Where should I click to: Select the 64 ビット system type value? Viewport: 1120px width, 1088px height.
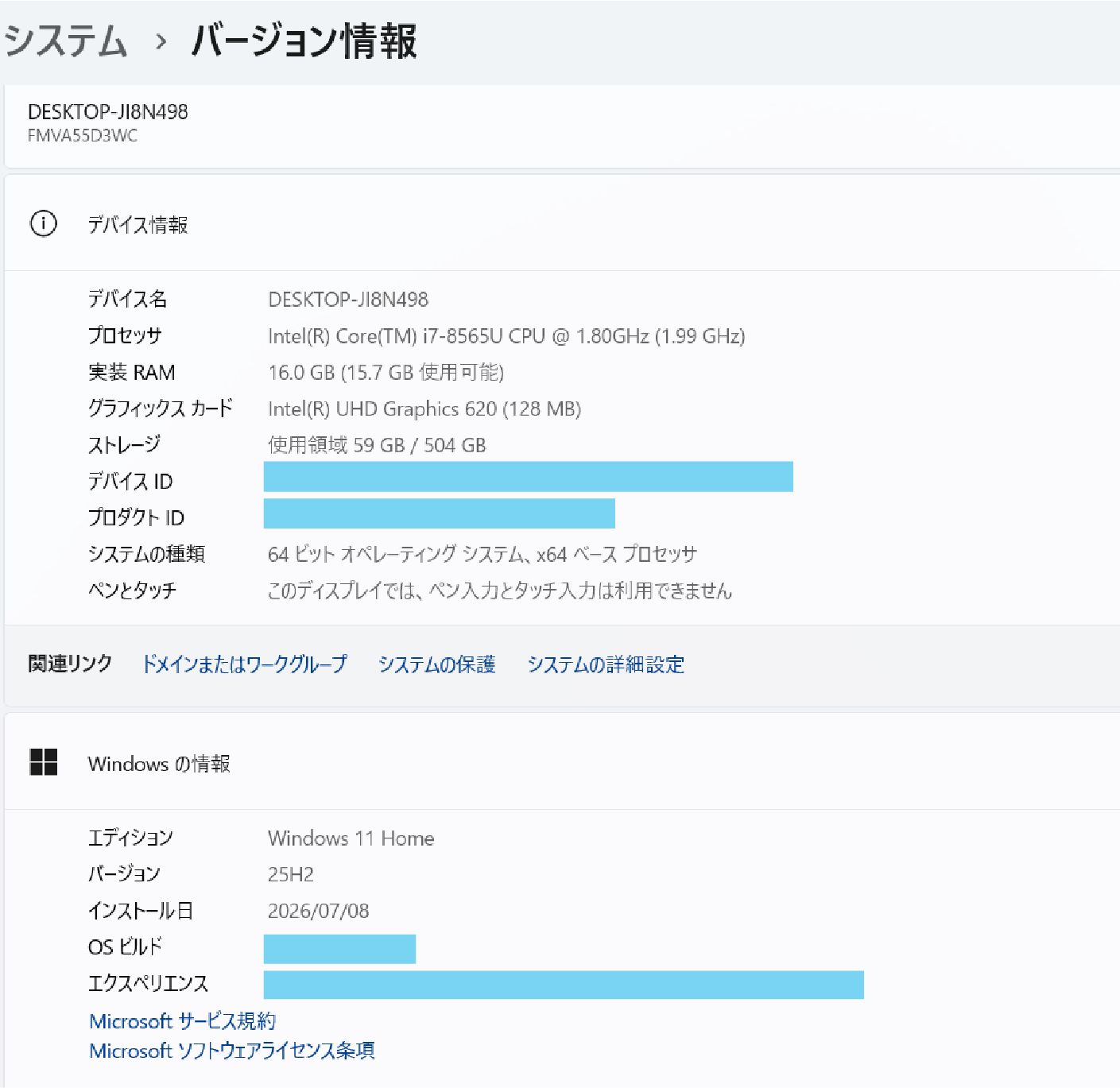[x=482, y=554]
